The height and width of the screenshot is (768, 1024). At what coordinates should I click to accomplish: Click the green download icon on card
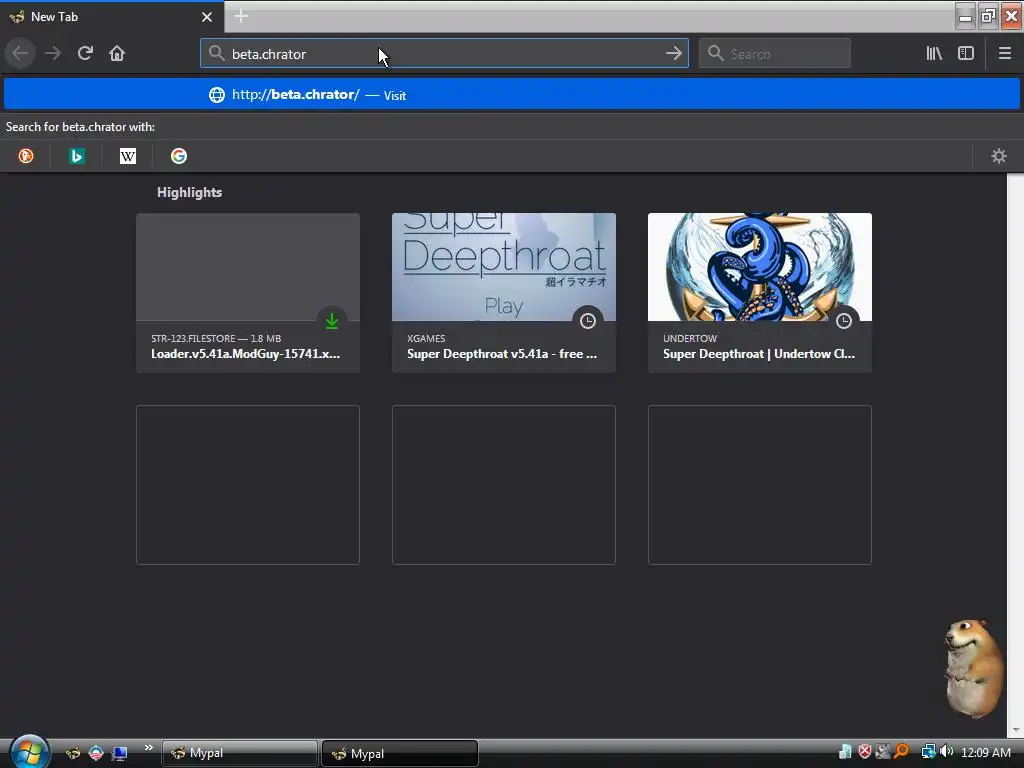click(x=332, y=321)
